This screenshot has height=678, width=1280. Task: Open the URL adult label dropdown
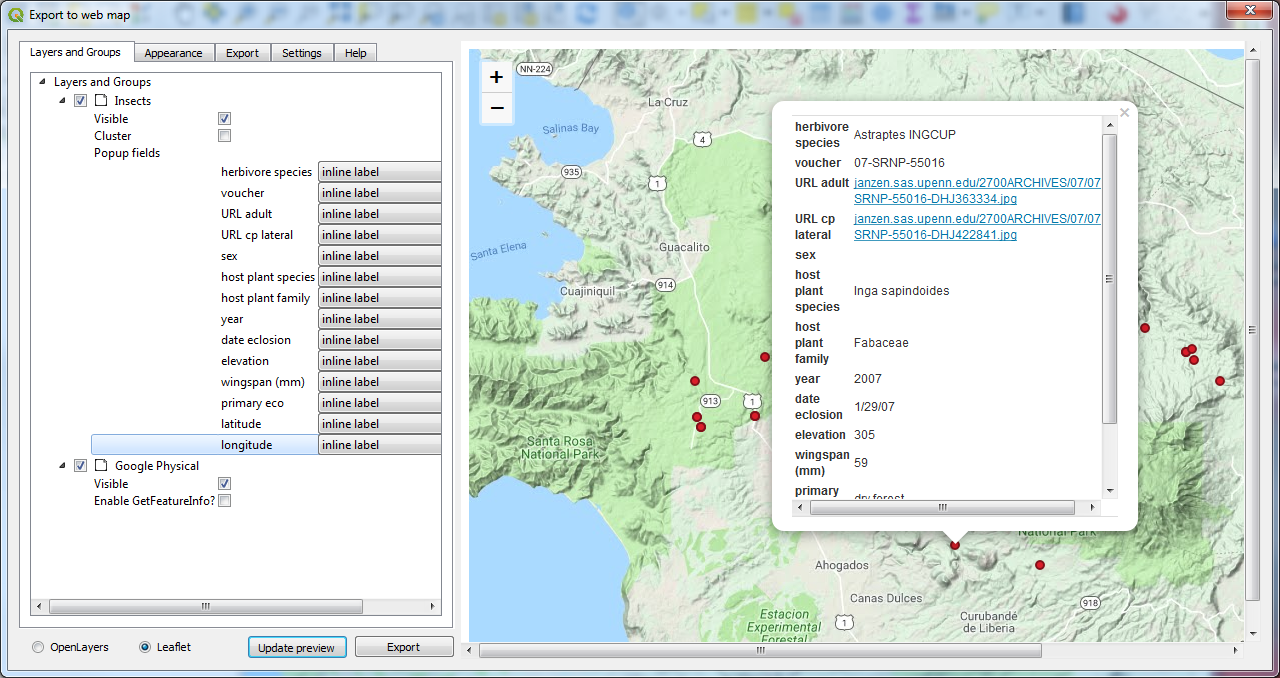pos(379,214)
